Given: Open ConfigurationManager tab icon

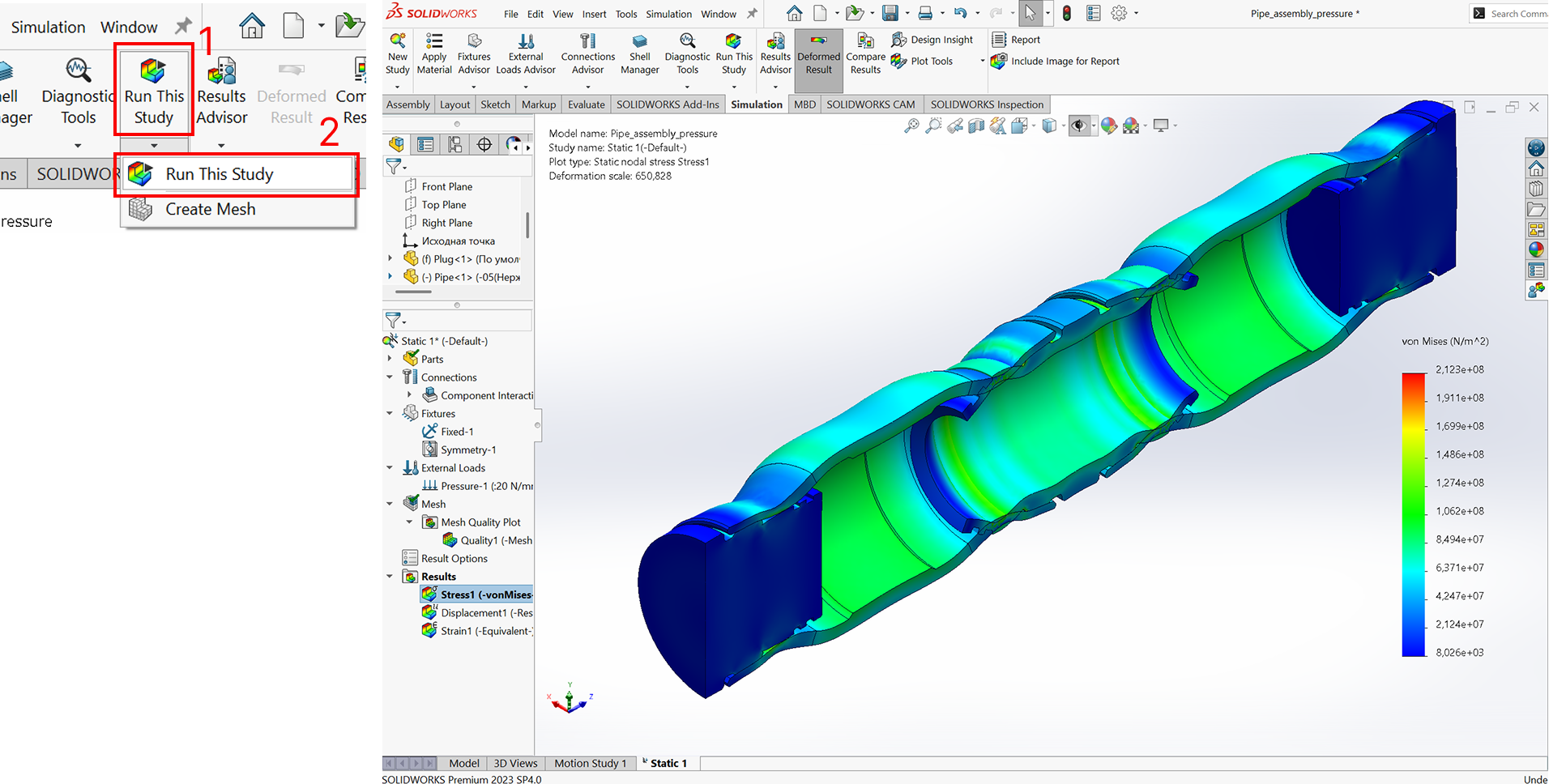Looking at the screenshot, I should click(x=454, y=144).
